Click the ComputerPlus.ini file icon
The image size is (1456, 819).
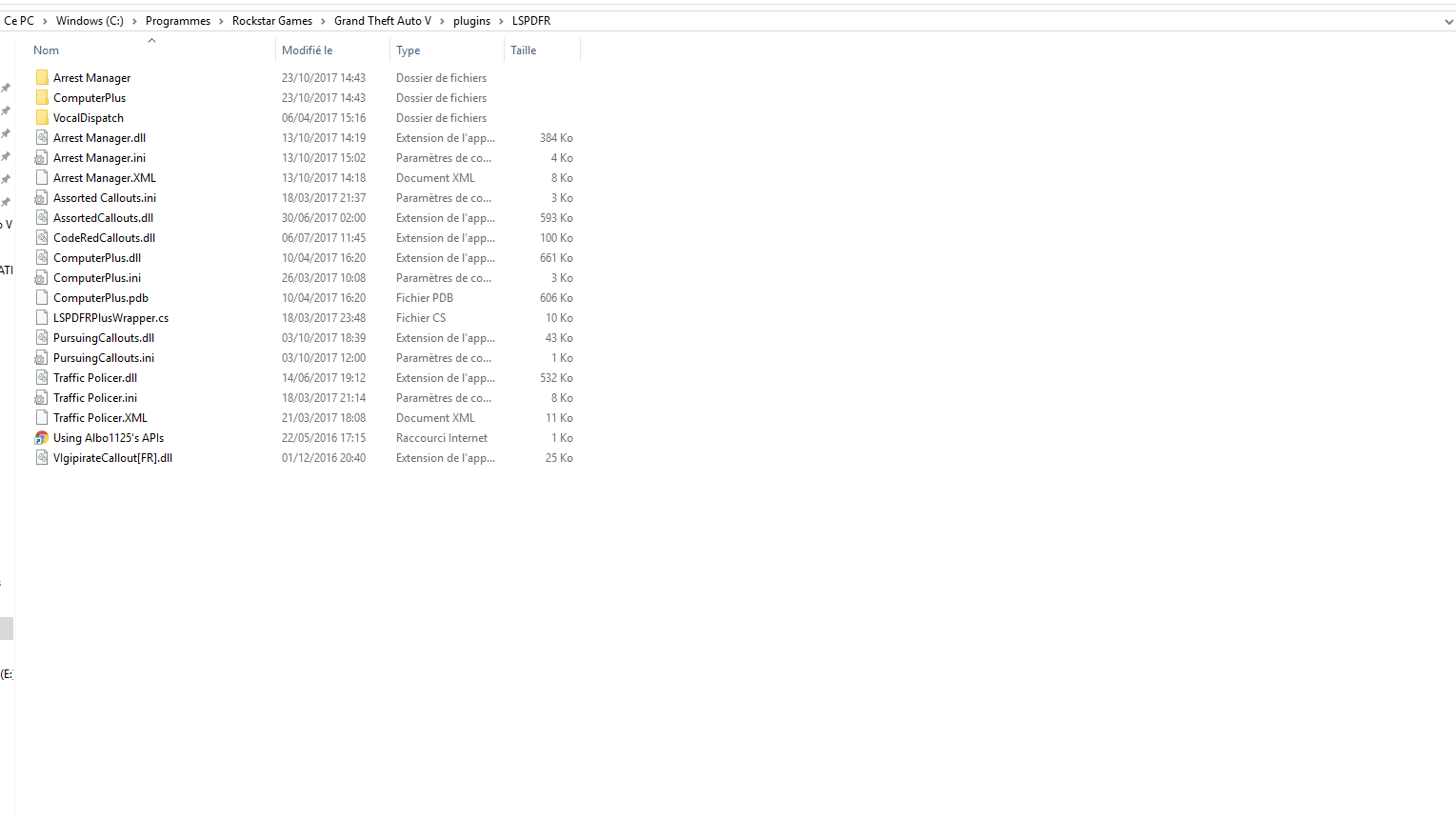42,278
